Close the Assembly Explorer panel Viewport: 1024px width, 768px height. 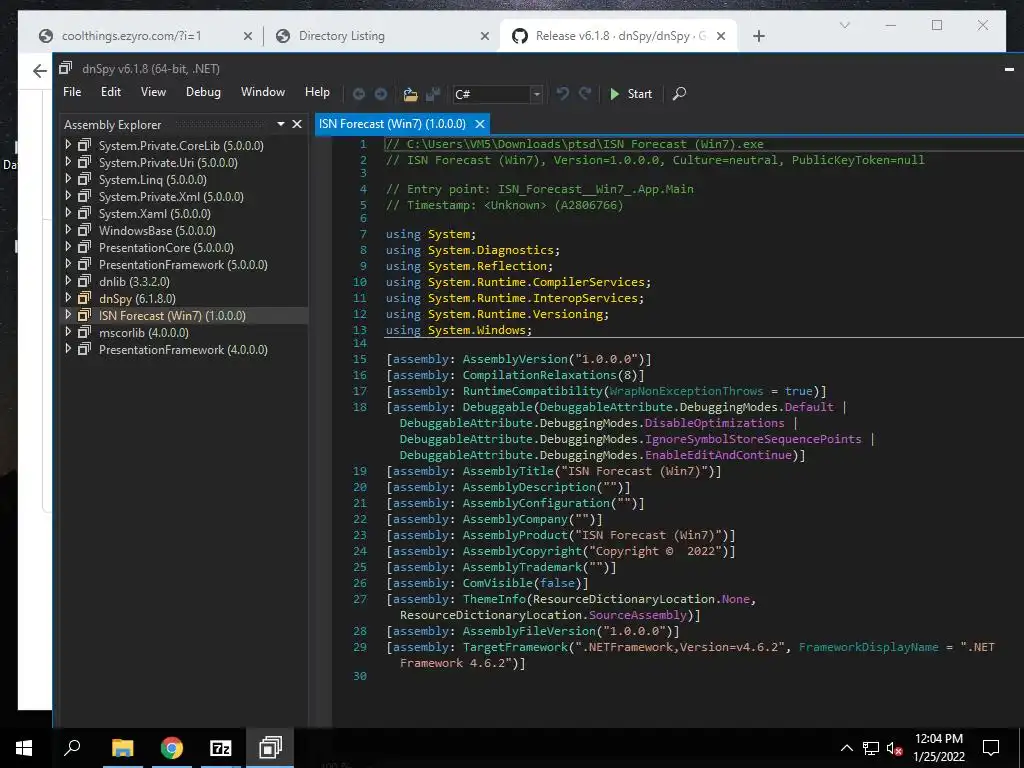(296, 124)
